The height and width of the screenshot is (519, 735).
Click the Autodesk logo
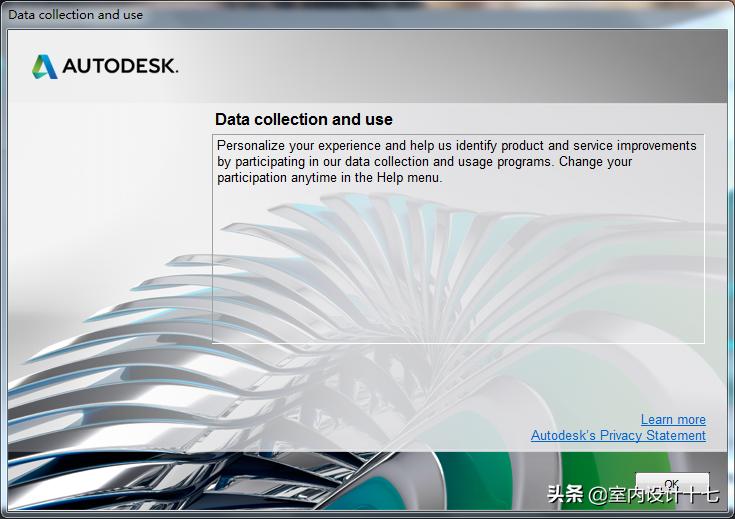pos(105,66)
